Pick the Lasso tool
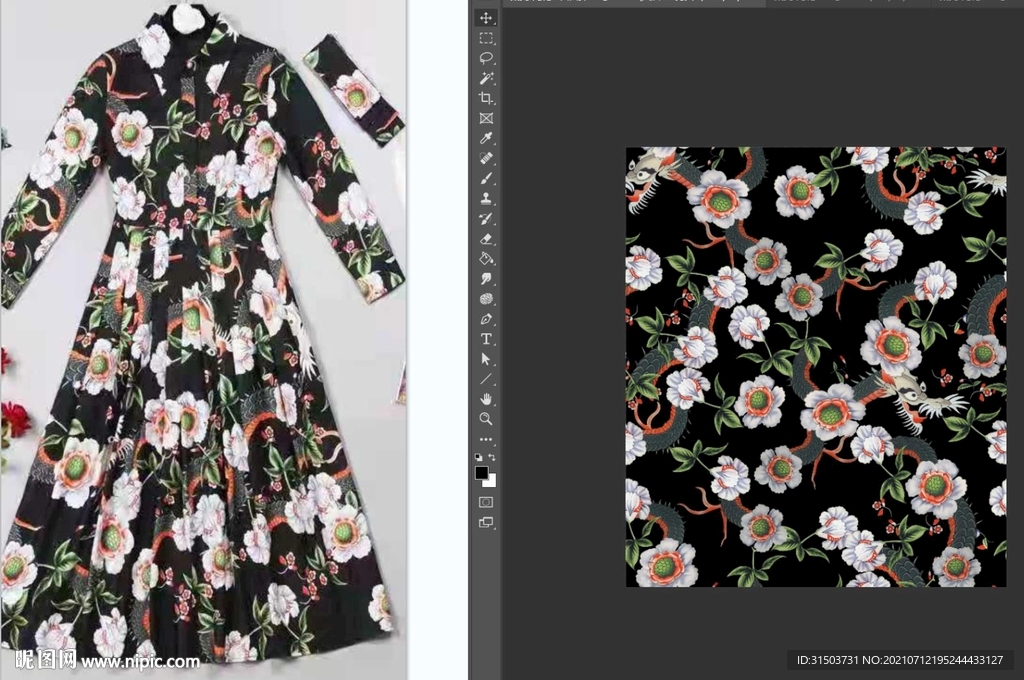 click(x=486, y=58)
